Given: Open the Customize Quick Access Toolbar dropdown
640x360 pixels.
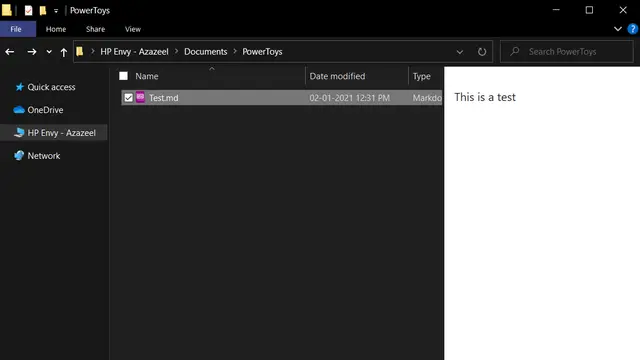Looking at the screenshot, I should point(56,11).
